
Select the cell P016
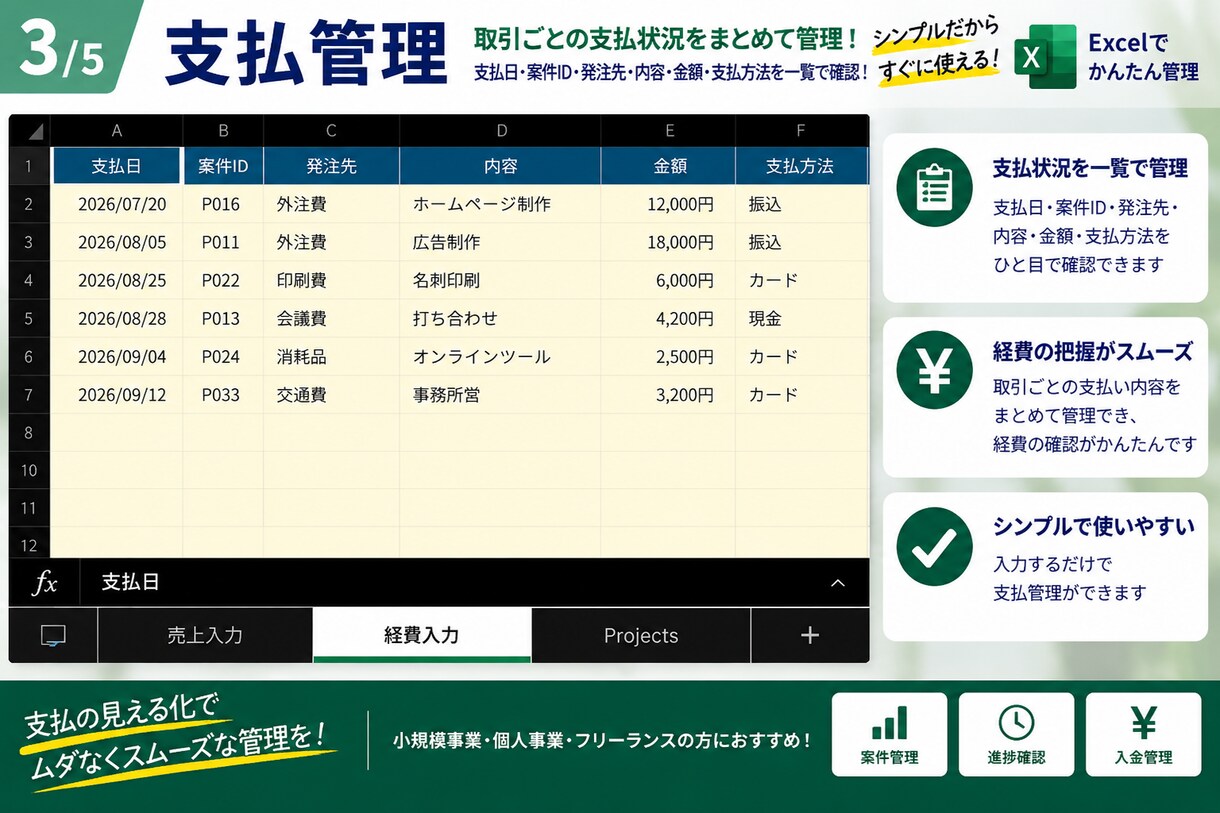[x=223, y=204]
